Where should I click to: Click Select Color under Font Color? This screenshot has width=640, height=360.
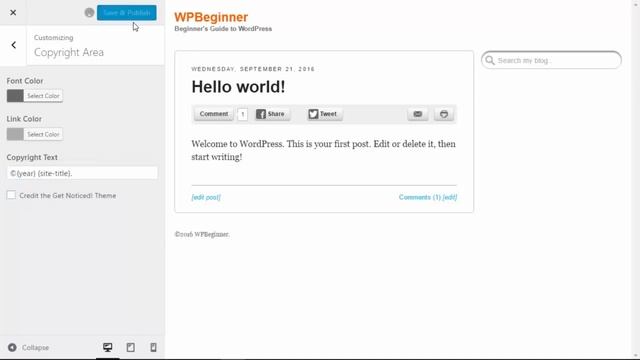coord(43,96)
